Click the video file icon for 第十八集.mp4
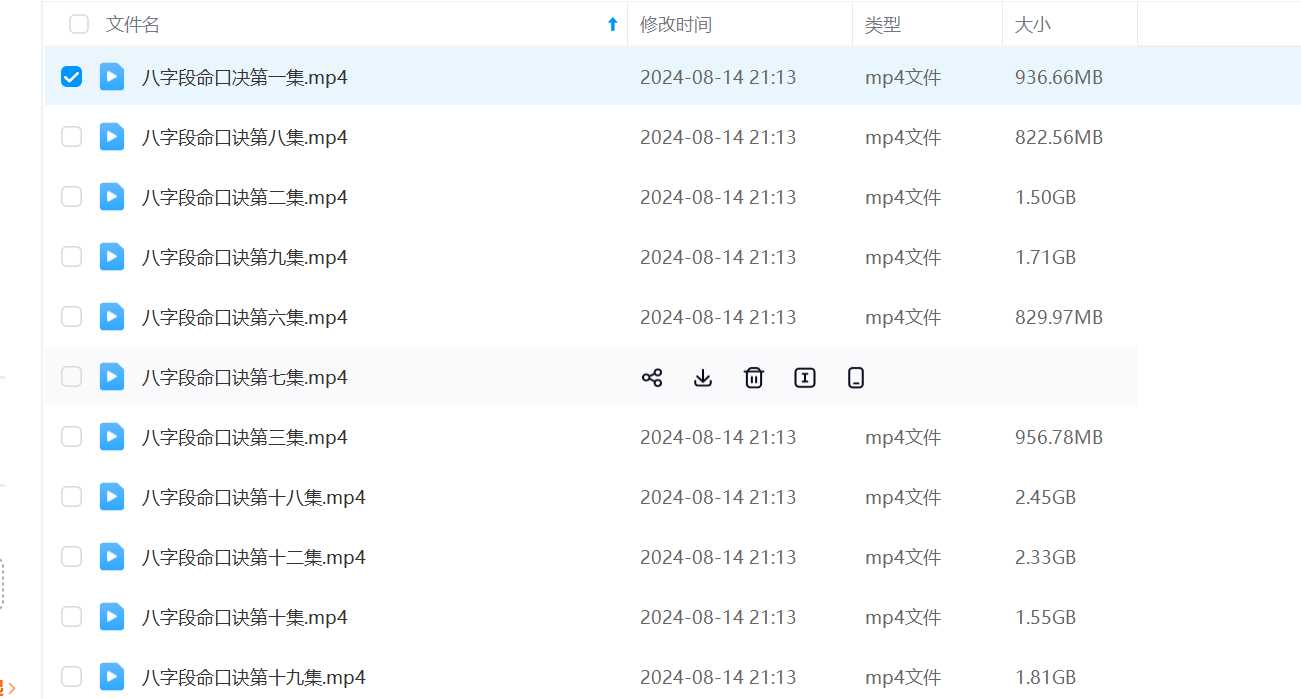1301x699 pixels. [112, 497]
